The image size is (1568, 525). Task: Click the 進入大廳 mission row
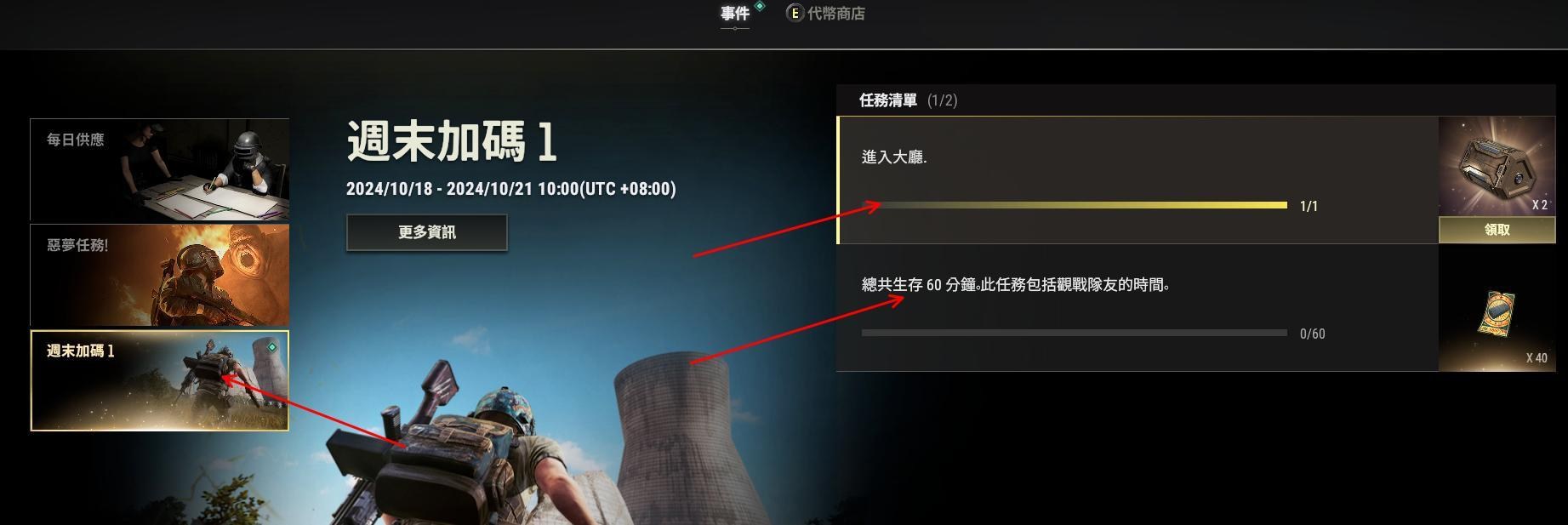(x=1138, y=180)
